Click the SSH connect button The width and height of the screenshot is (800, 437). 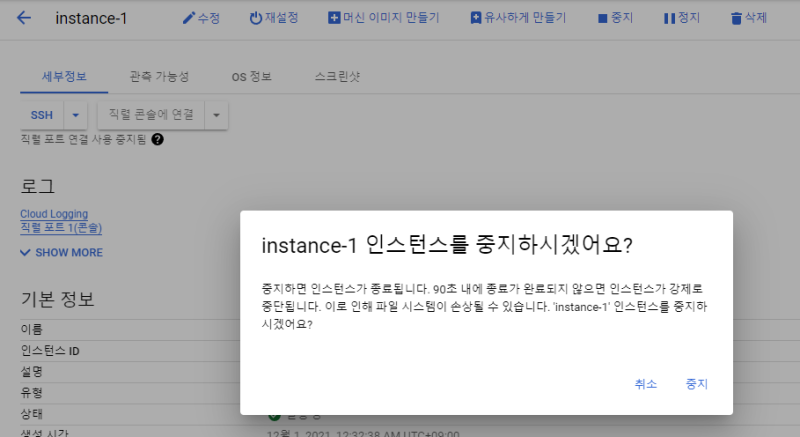[42, 115]
